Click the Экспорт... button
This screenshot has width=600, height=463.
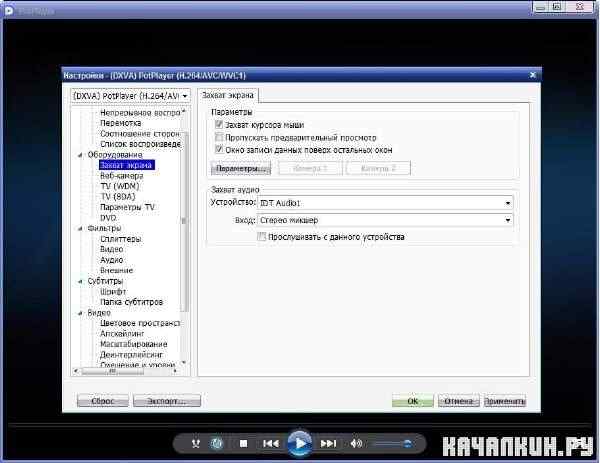[x=166, y=401]
